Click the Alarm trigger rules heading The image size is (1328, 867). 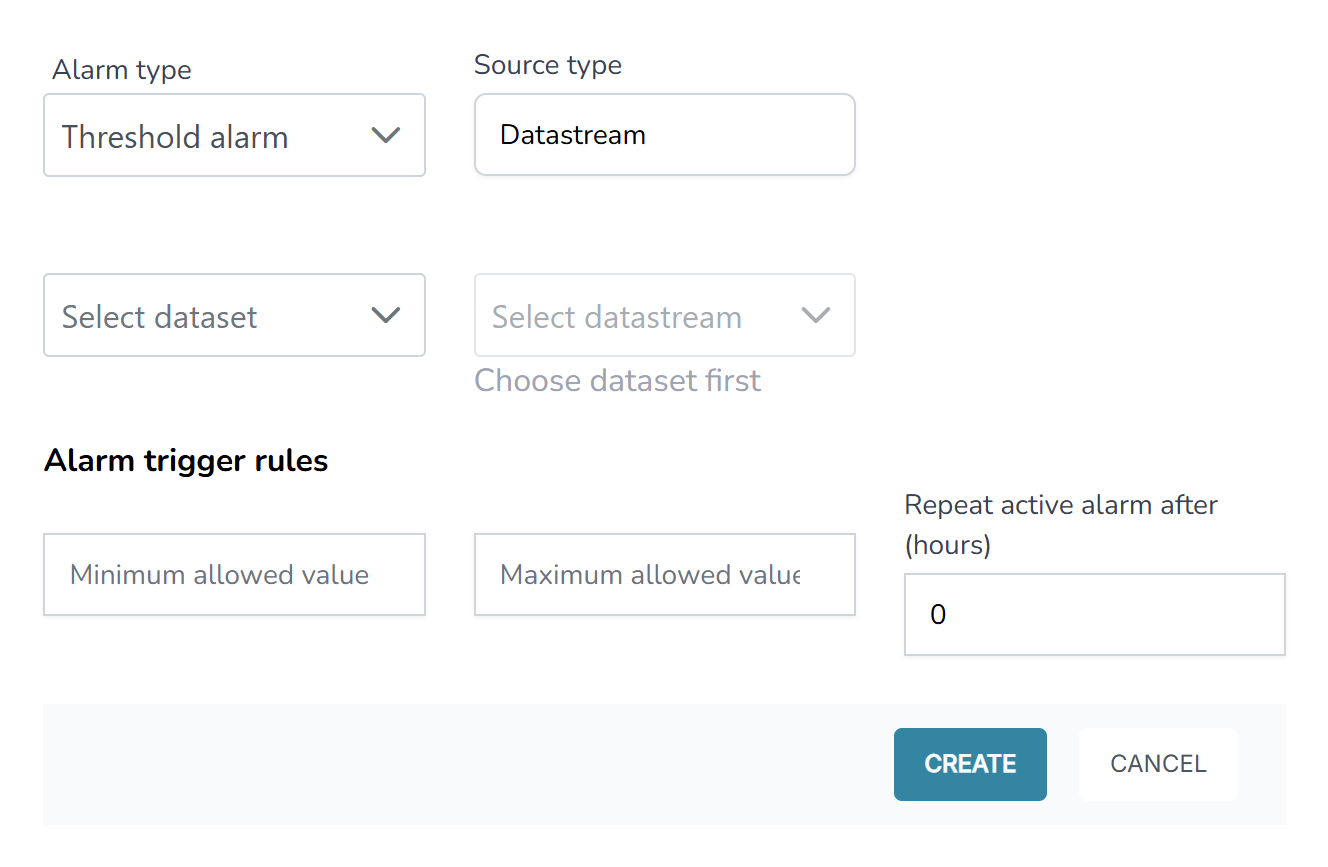186,460
